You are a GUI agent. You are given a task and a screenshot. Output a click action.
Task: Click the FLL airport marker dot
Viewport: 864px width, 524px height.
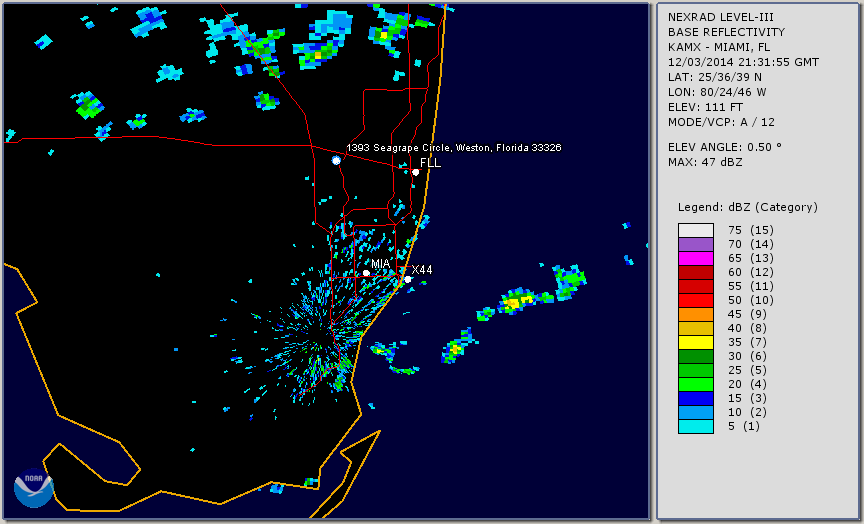415,172
